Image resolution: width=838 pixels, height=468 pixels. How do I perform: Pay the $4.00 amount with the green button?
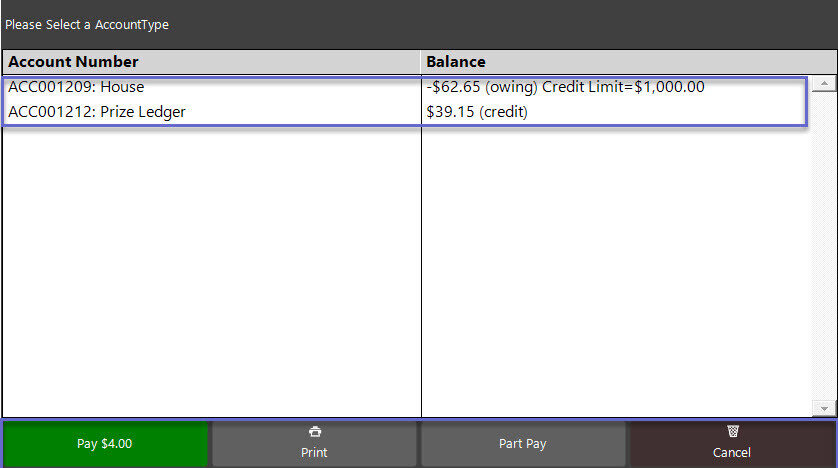pyautogui.click(x=105, y=443)
